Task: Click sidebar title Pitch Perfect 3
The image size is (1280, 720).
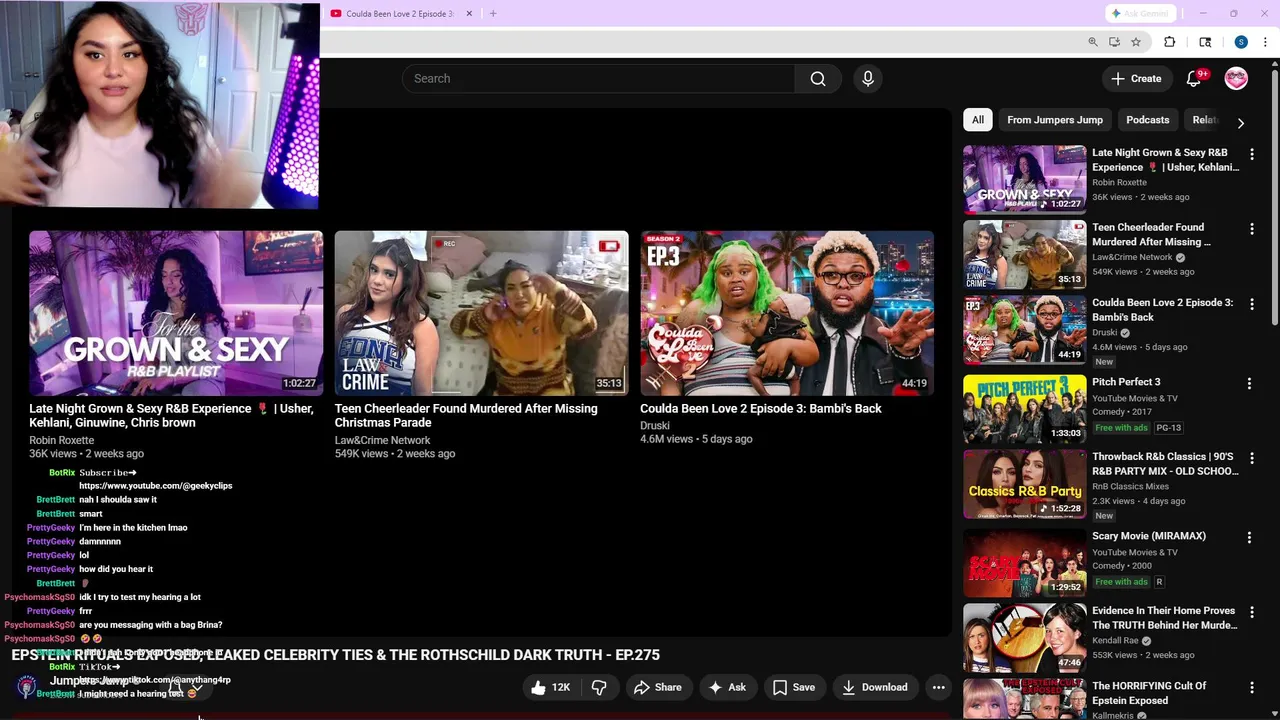Action: [1126, 382]
